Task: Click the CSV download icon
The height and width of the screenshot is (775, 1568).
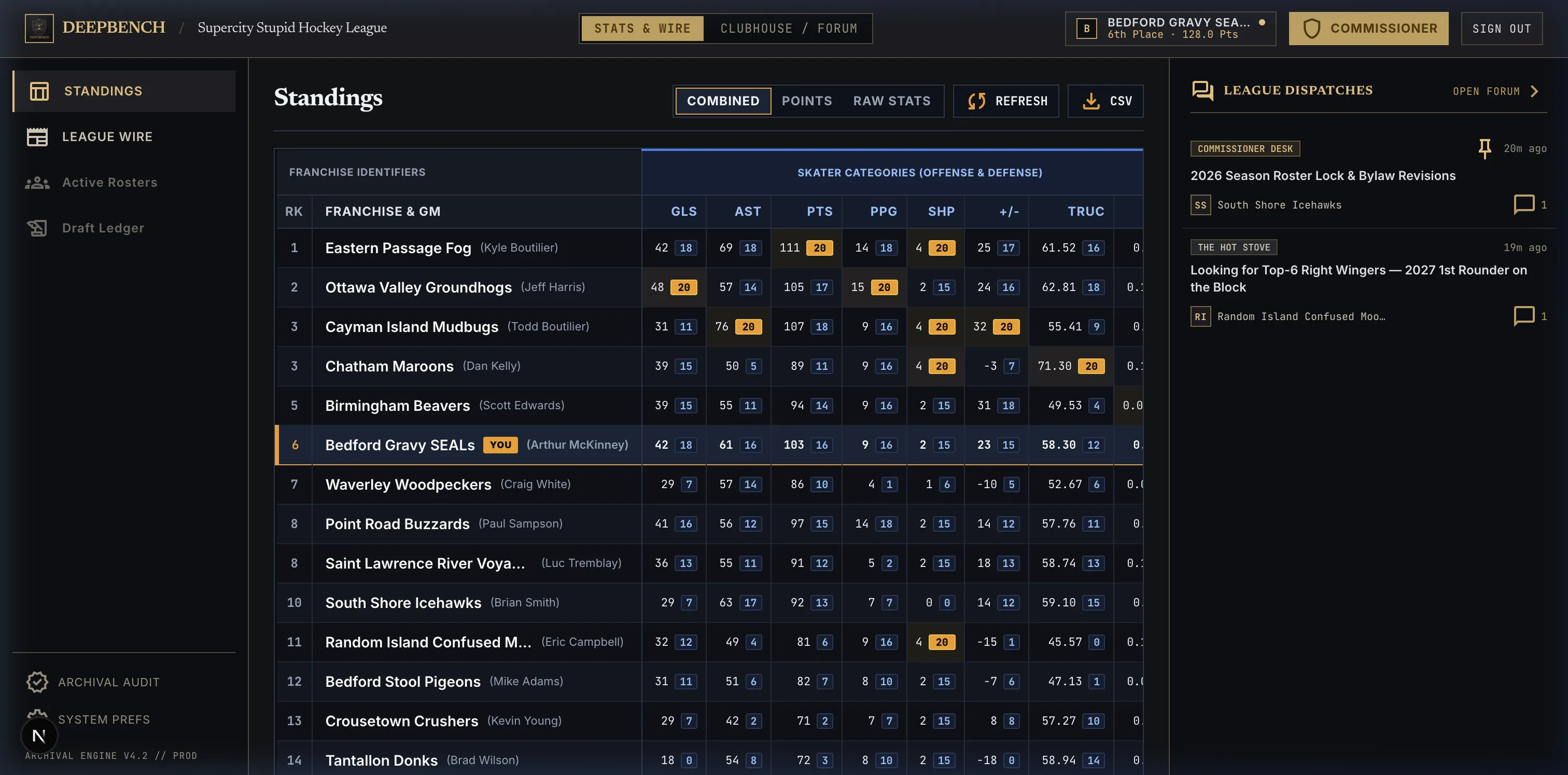Action: [x=1091, y=101]
